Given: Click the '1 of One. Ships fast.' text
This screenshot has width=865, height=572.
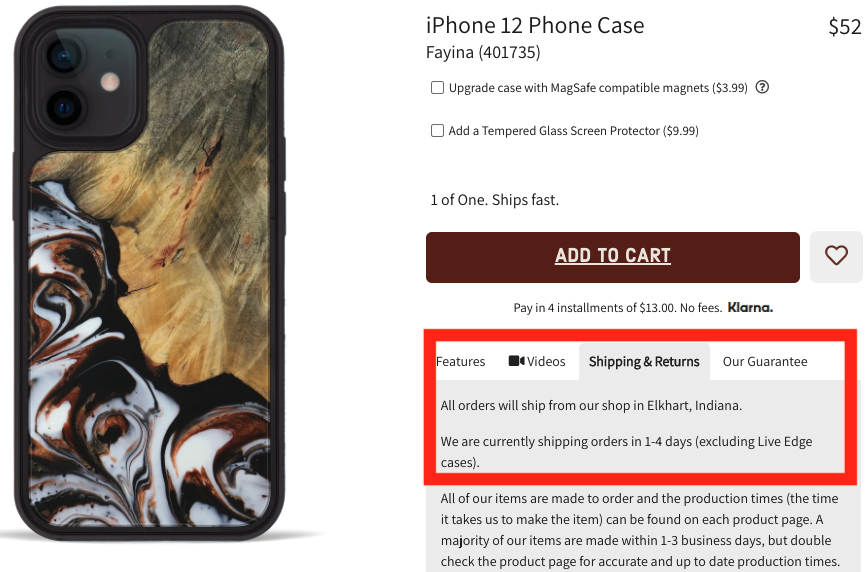Looking at the screenshot, I should click(x=494, y=200).
